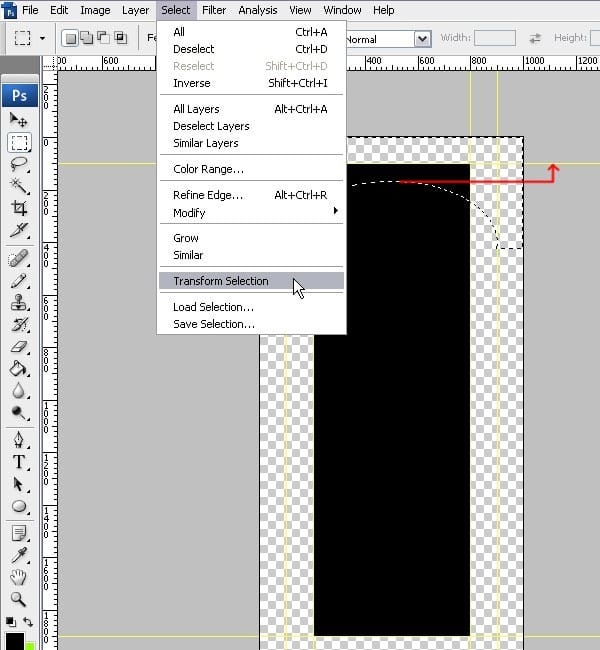600x650 pixels.
Task: Open the marquee tool preset icon
Action: pyautogui.click(x=22, y=38)
